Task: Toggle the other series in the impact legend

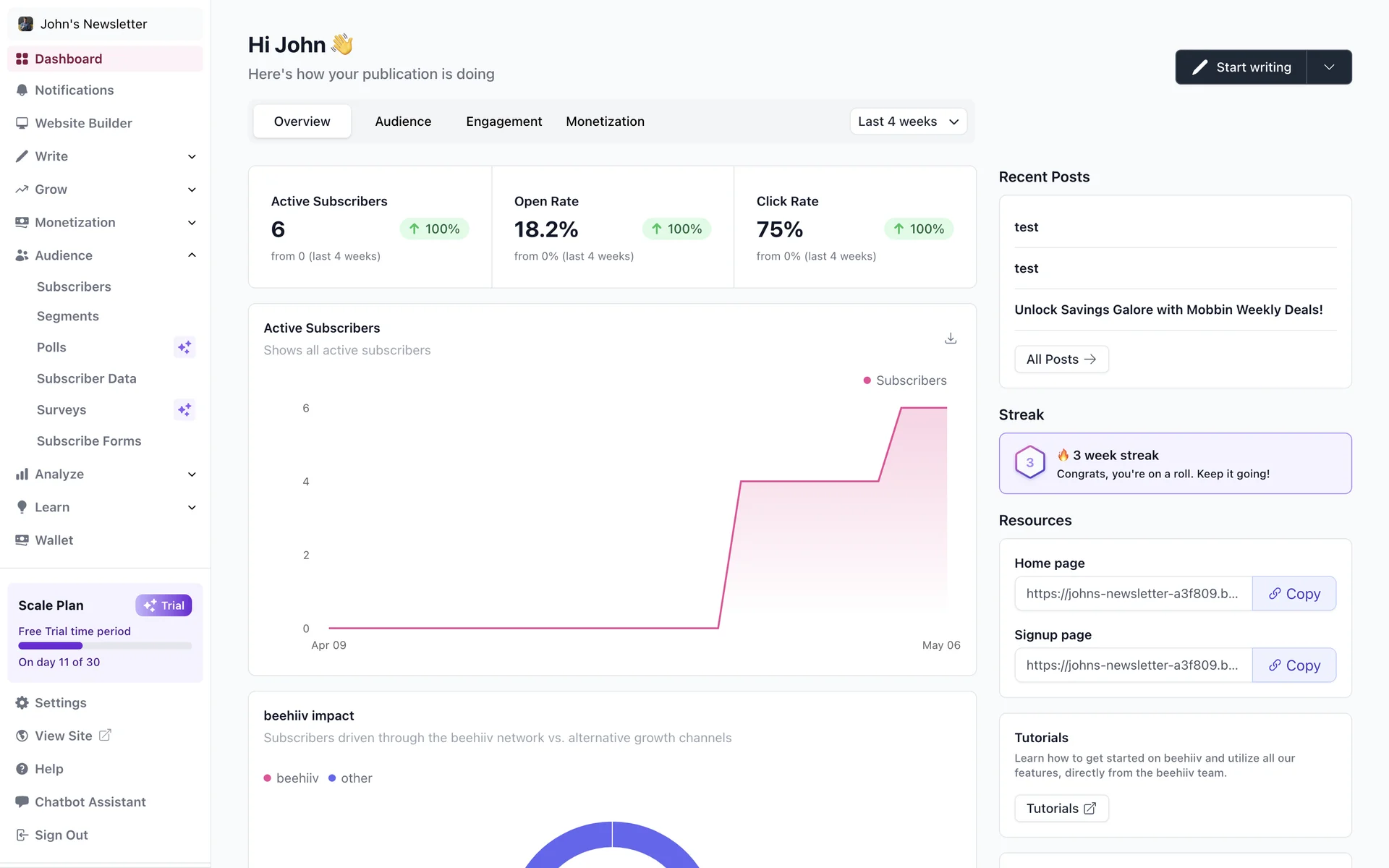Action: (350, 778)
